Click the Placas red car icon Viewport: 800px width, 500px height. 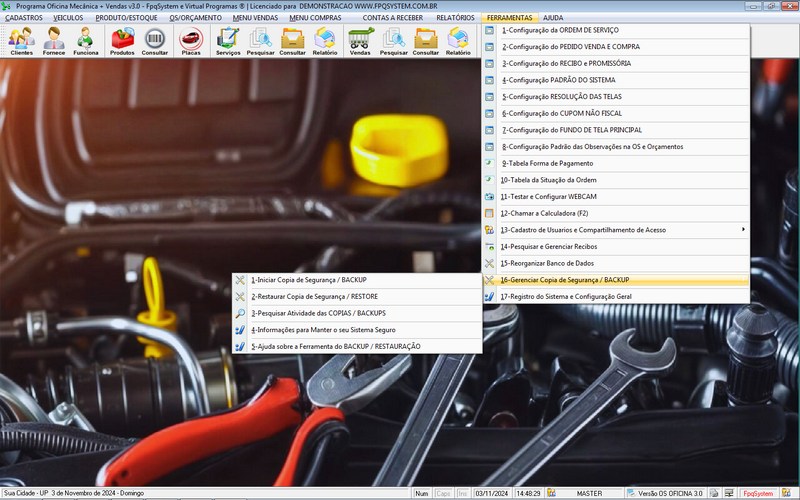point(190,41)
